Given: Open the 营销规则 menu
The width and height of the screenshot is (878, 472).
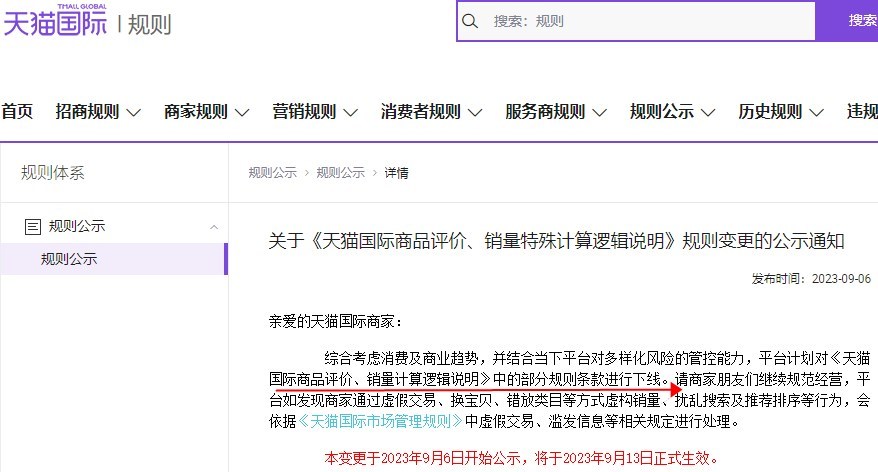Looking at the screenshot, I should (x=304, y=111).
